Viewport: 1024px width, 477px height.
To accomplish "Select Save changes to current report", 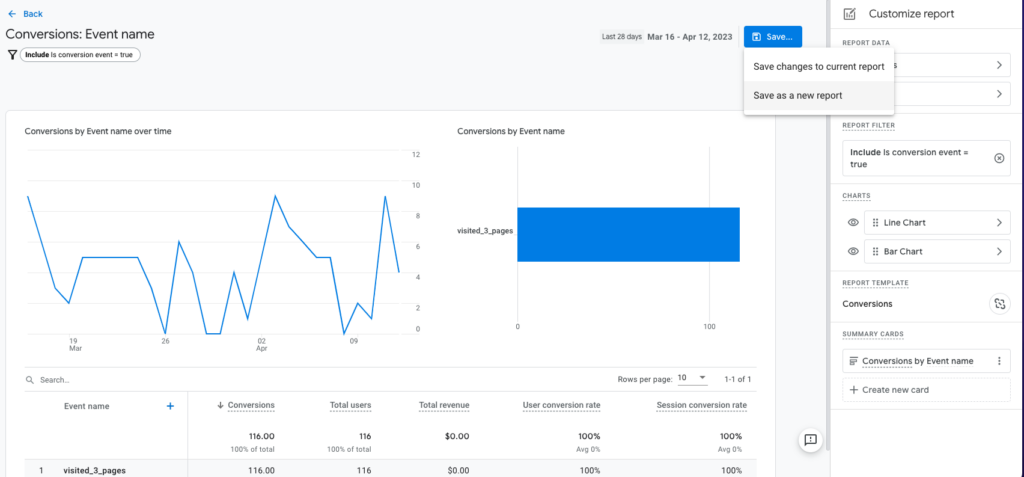I will coord(819,67).
